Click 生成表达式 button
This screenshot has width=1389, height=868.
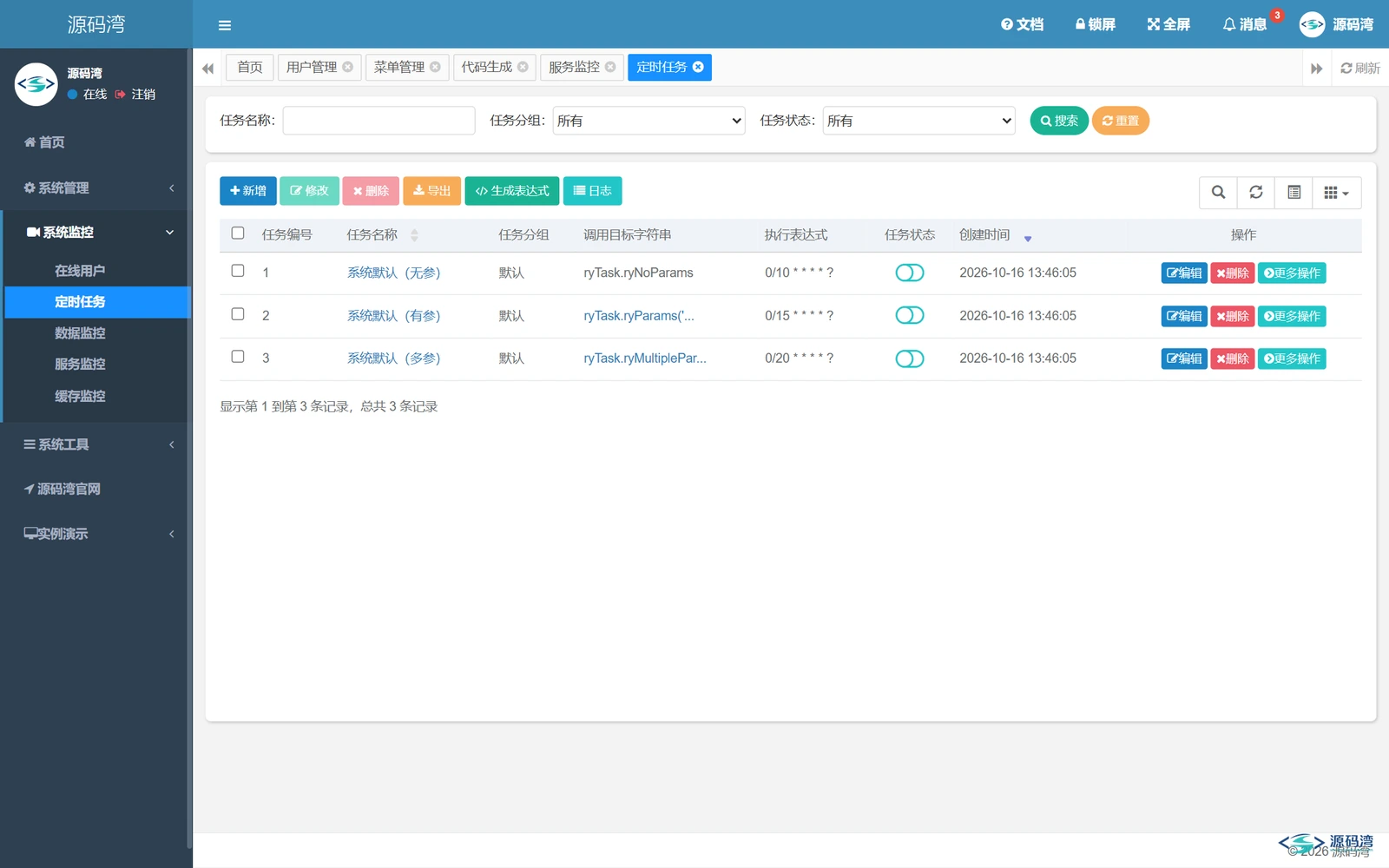[512, 191]
